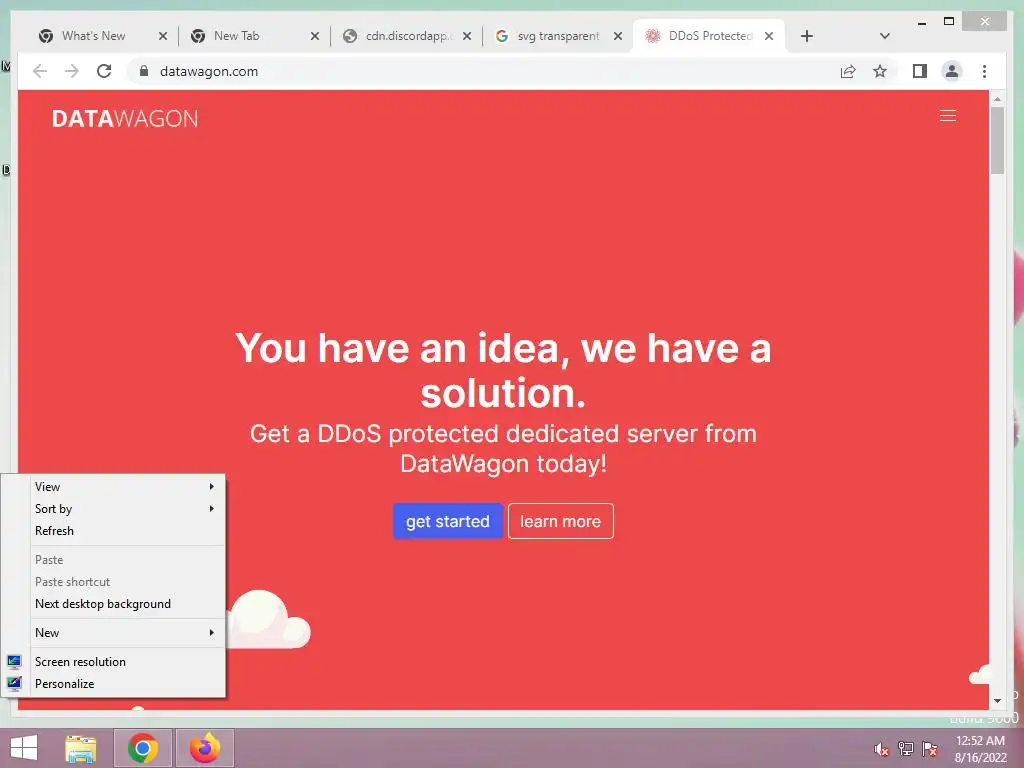Close the What's New tab

click(x=163, y=36)
